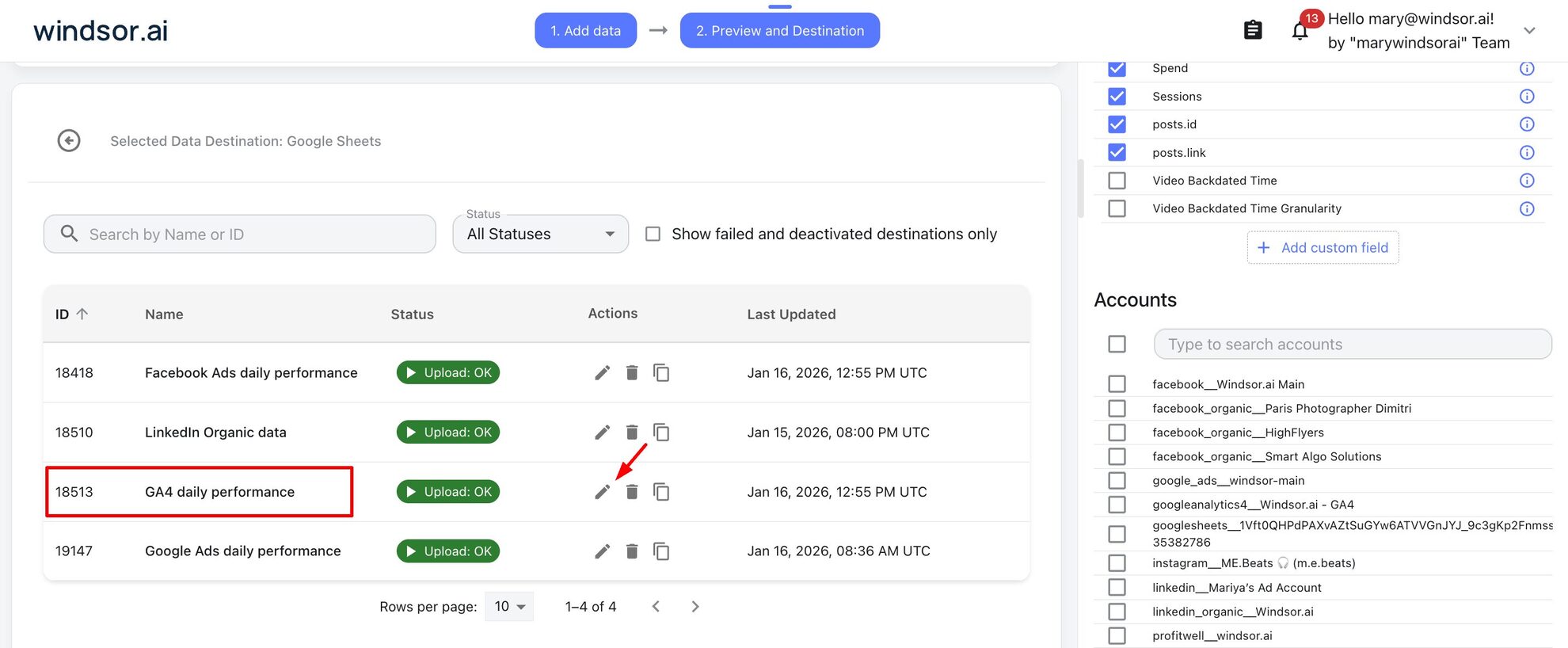Image resolution: width=1568 pixels, height=648 pixels.
Task: Click the Last Updated column header
Action: click(791, 314)
